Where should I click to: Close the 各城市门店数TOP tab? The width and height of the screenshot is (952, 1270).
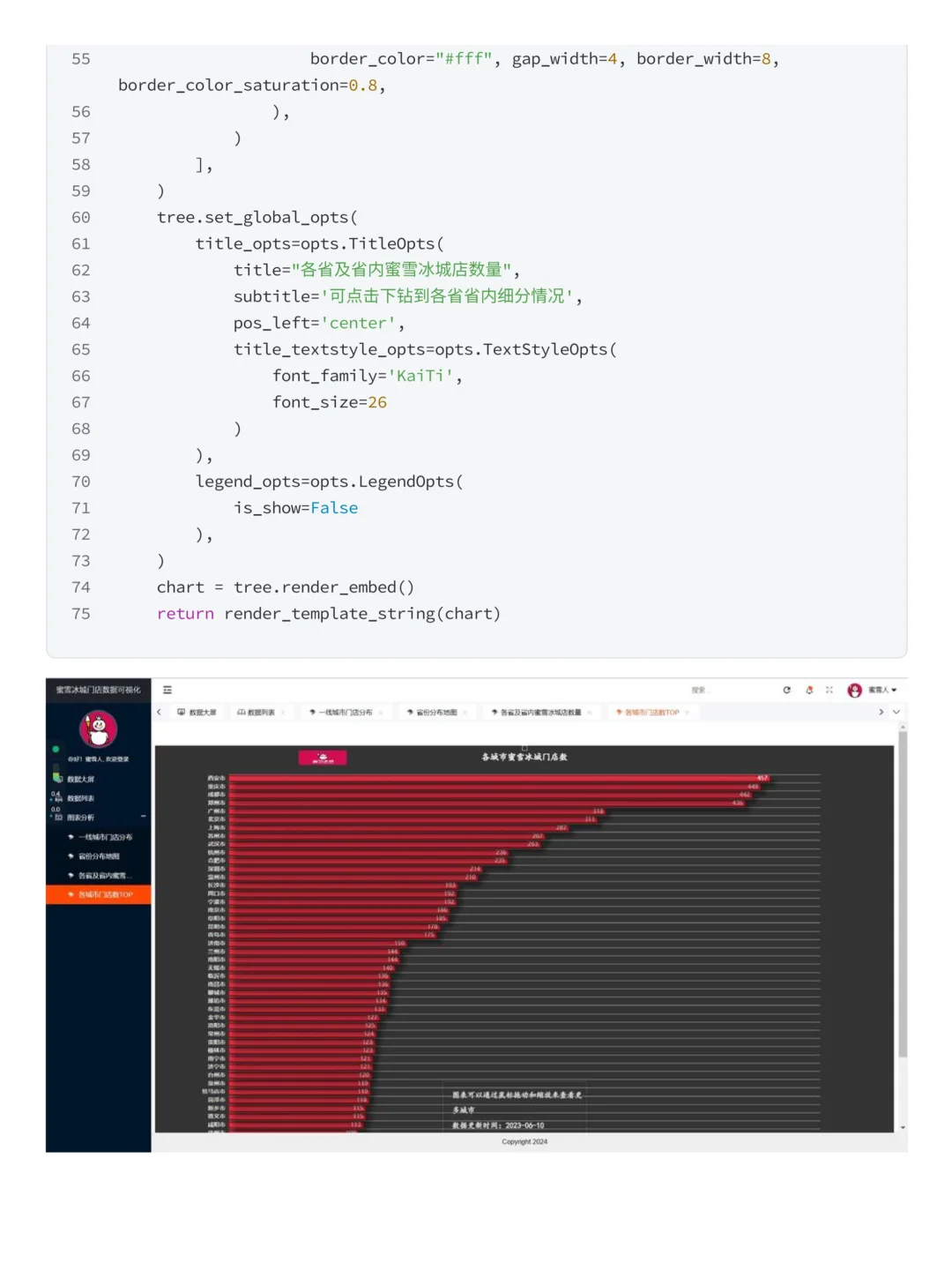(688, 713)
